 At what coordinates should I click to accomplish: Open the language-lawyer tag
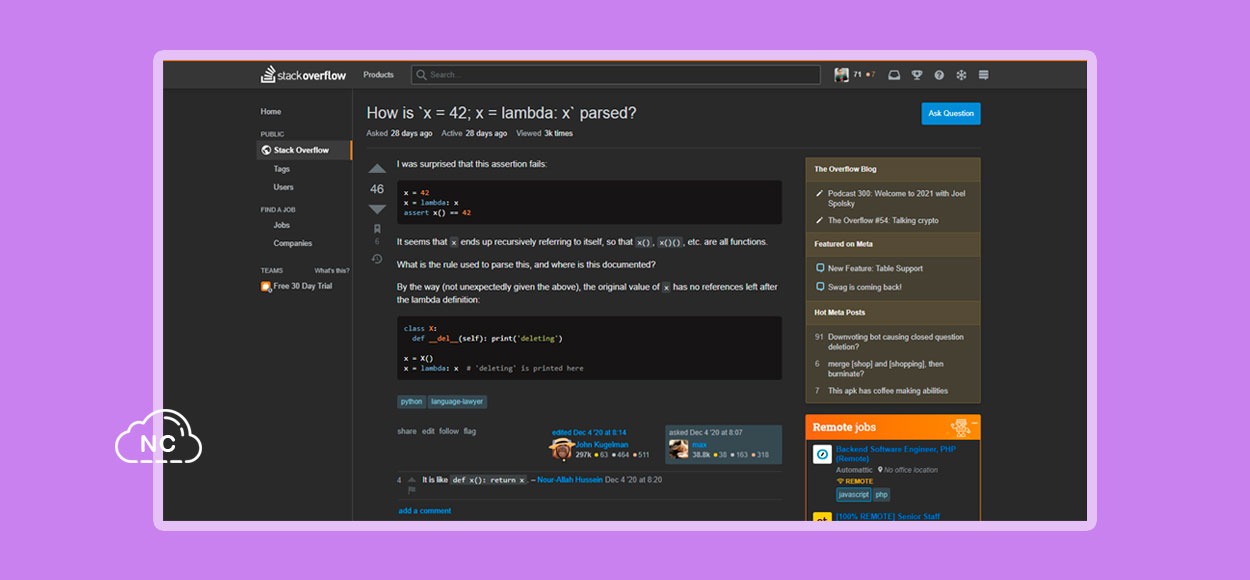(x=458, y=401)
